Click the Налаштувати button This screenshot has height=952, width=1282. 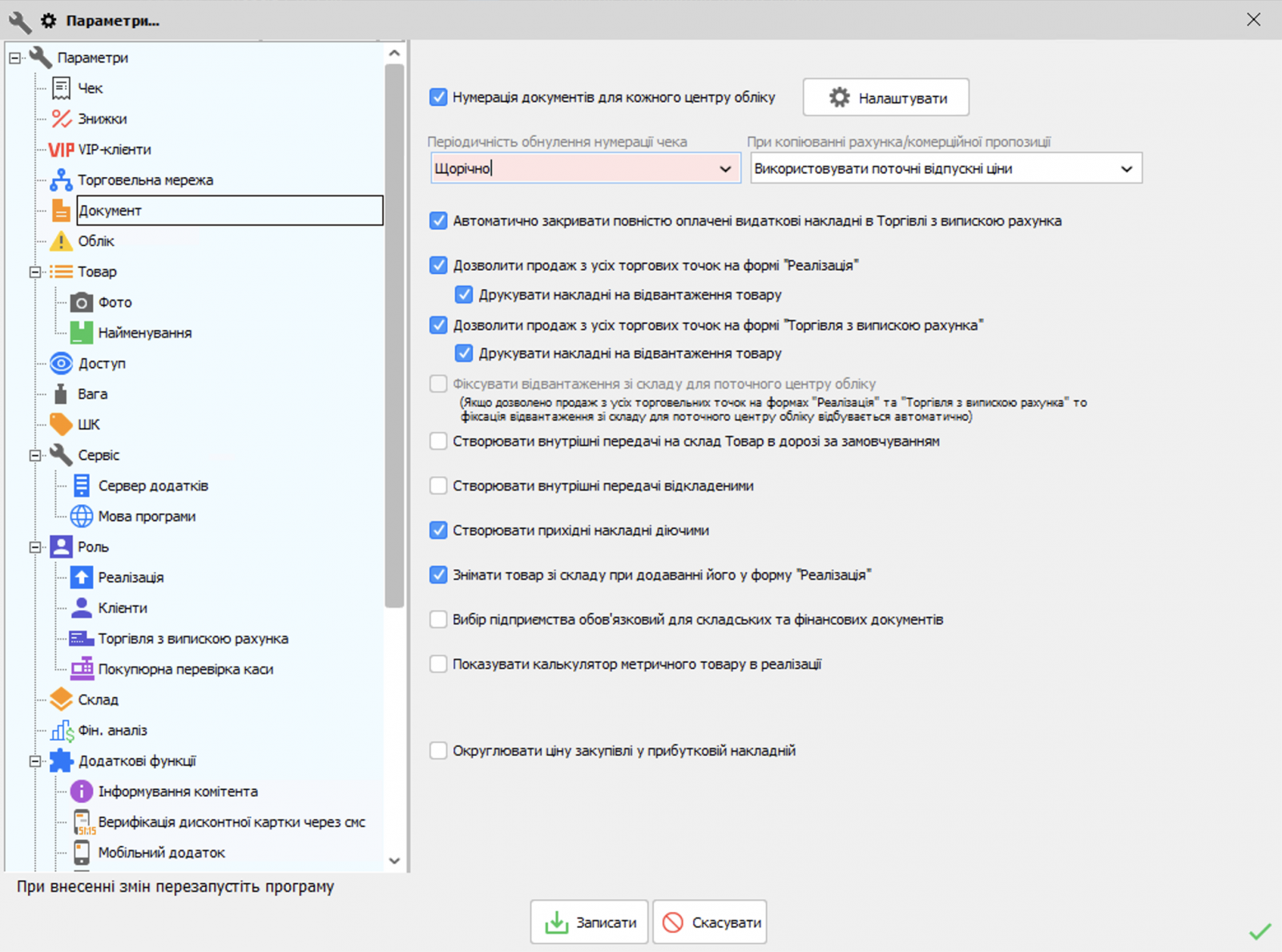pyautogui.click(x=886, y=98)
